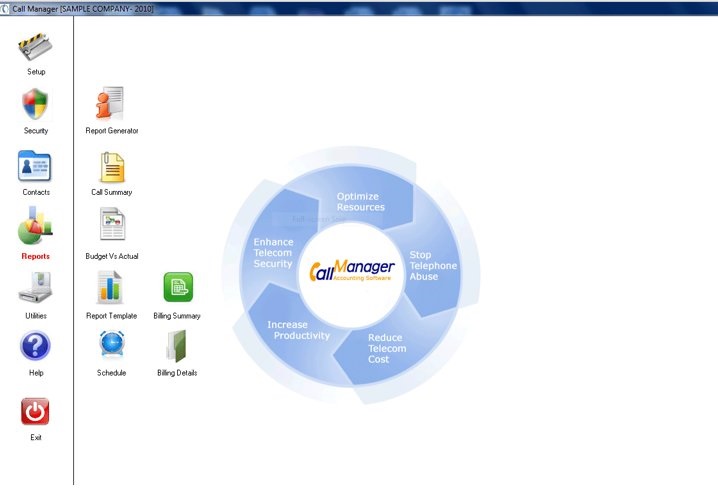
Task: Click the Reduce Telecom Cost segment
Action: click(x=386, y=348)
